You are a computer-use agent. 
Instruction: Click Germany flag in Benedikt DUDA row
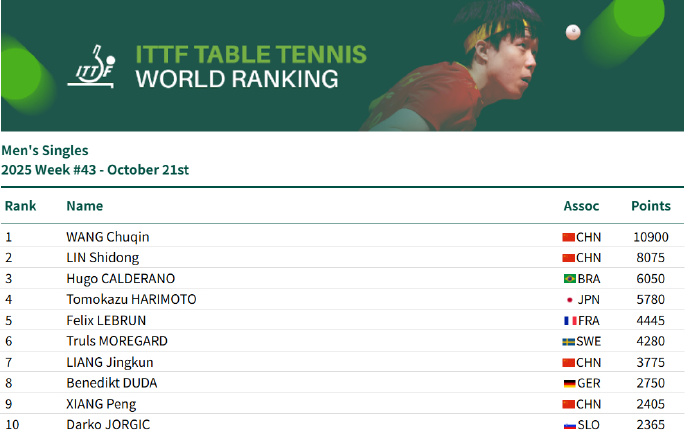(x=569, y=383)
